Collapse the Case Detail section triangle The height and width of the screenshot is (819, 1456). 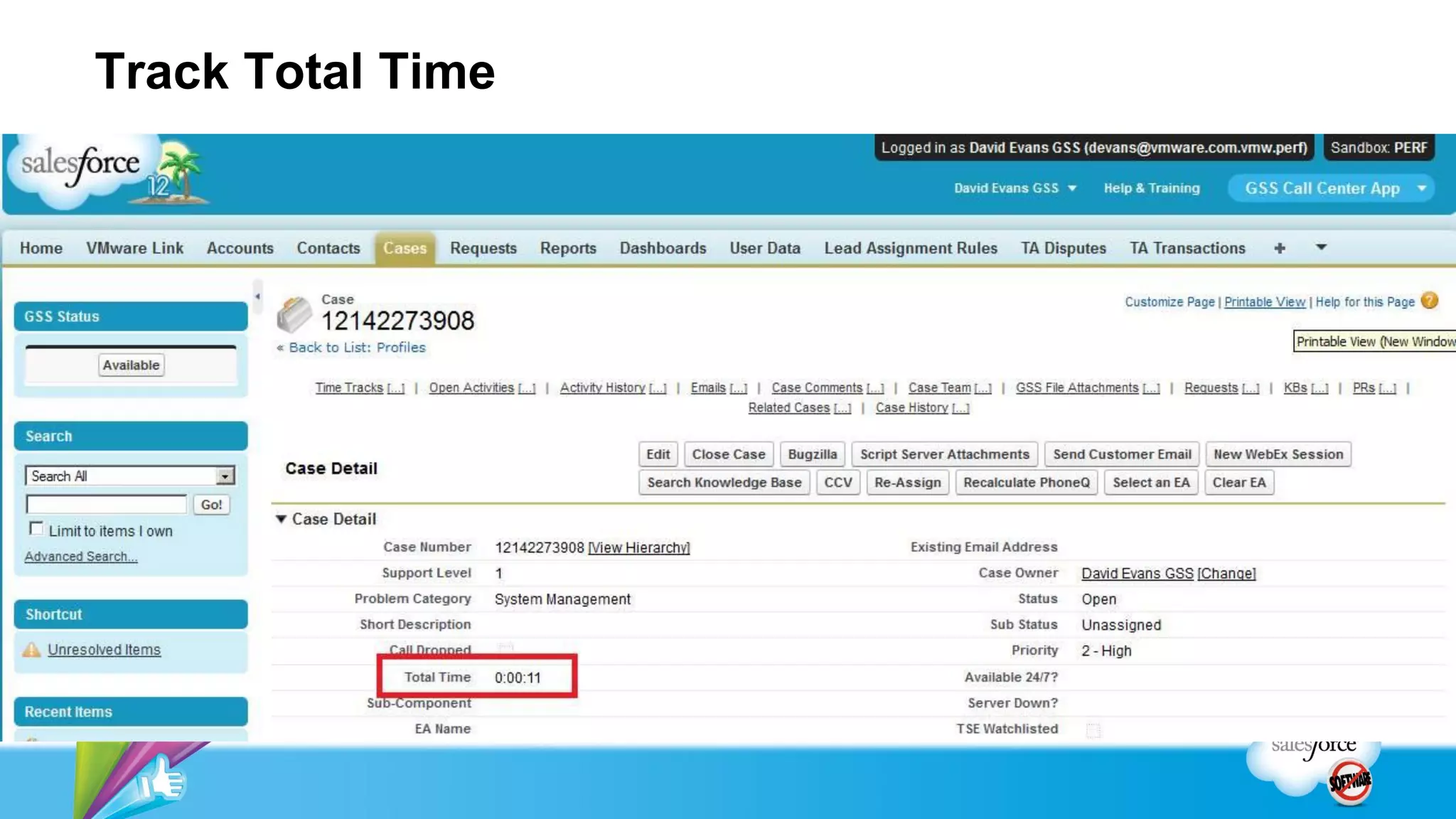click(x=281, y=520)
